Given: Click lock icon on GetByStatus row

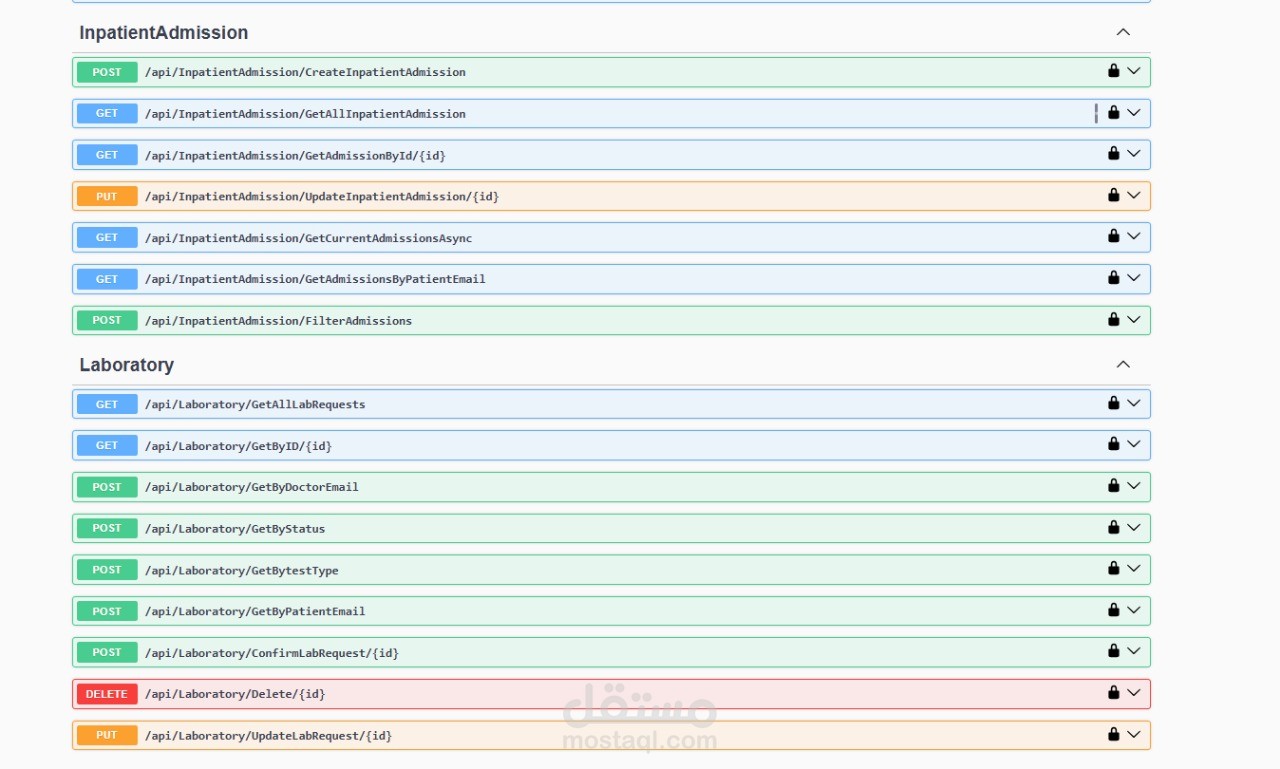Looking at the screenshot, I should (x=1113, y=527).
